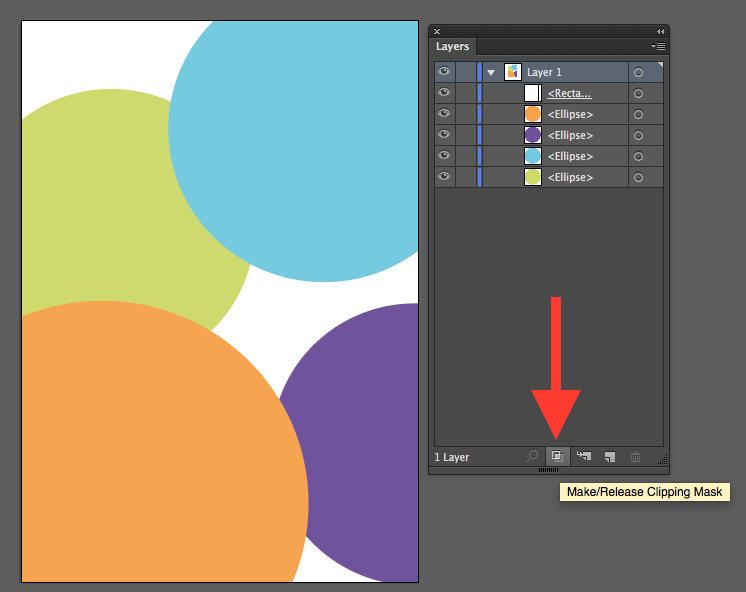Image resolution: width=746 pixels, height=592 pixels.
Task: Toggle lock column for Rectangle sublayer
Action: click(466, 93)
